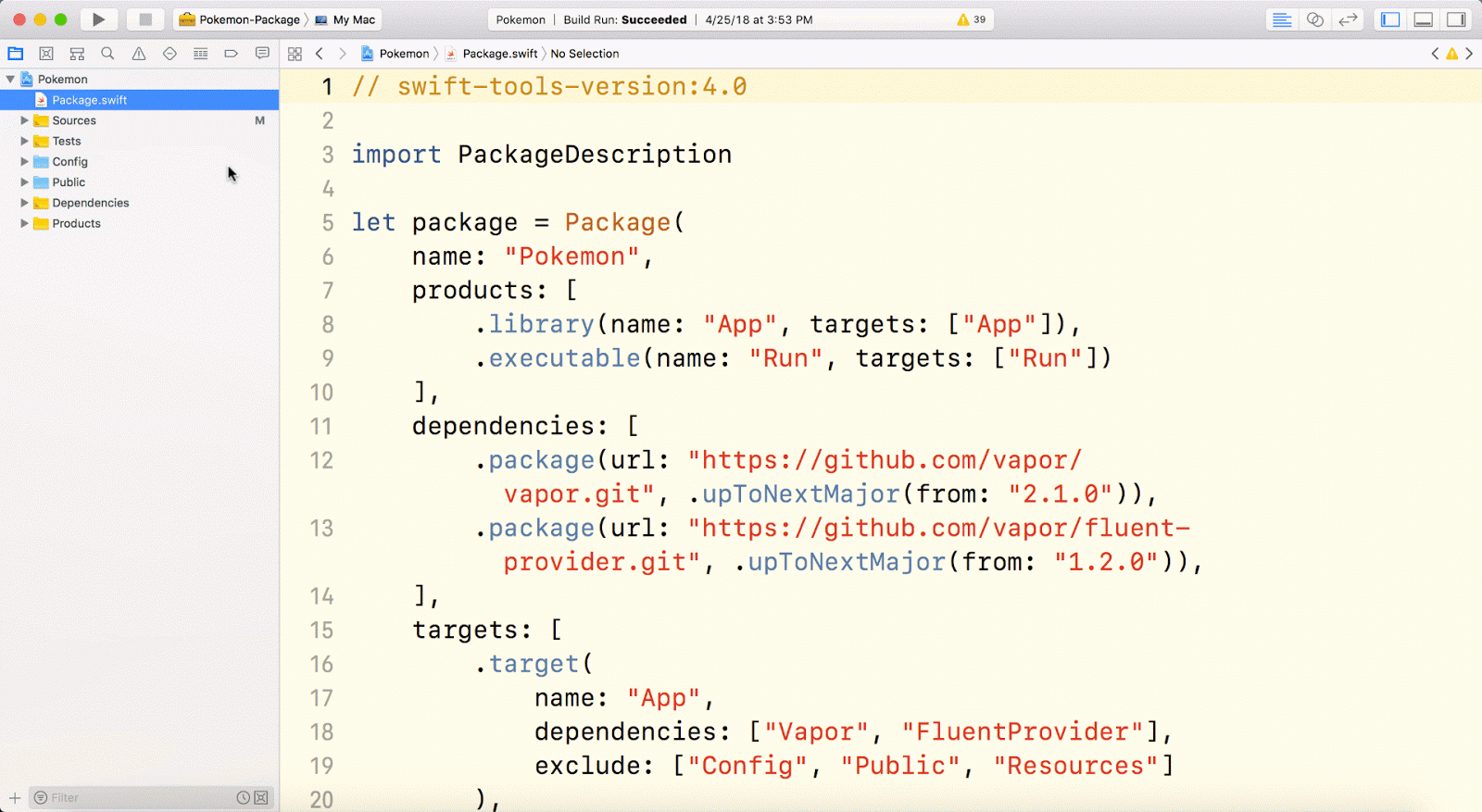This screenshot has height=812, width=1482.
Task: Switch to the Version editor
Action: pos(1348,19)
